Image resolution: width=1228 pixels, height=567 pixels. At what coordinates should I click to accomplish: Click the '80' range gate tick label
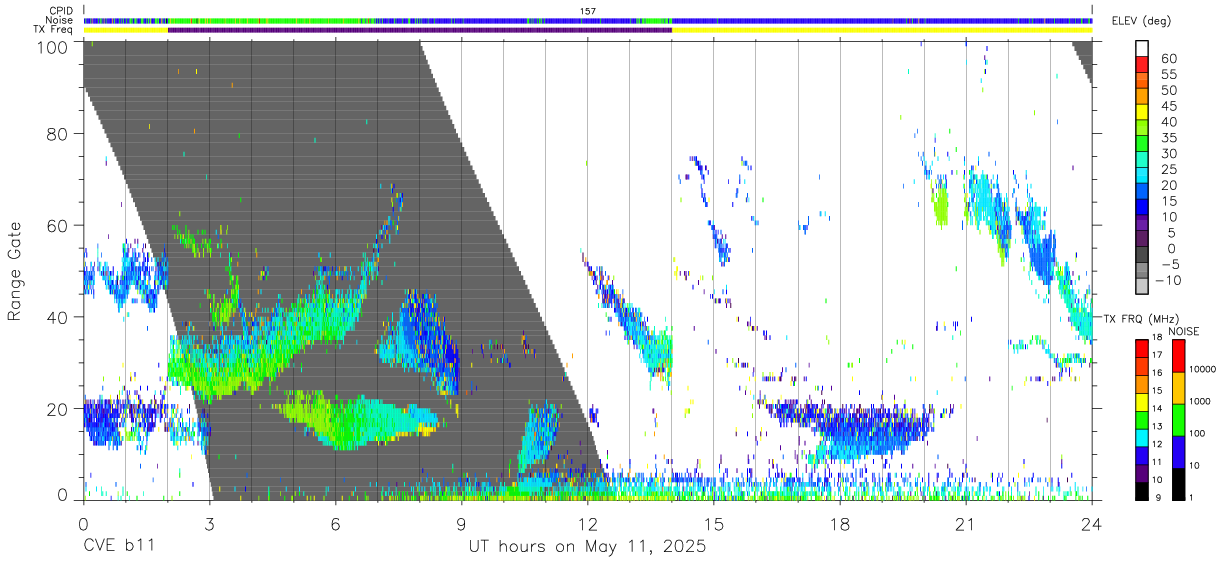click(58, 133)
